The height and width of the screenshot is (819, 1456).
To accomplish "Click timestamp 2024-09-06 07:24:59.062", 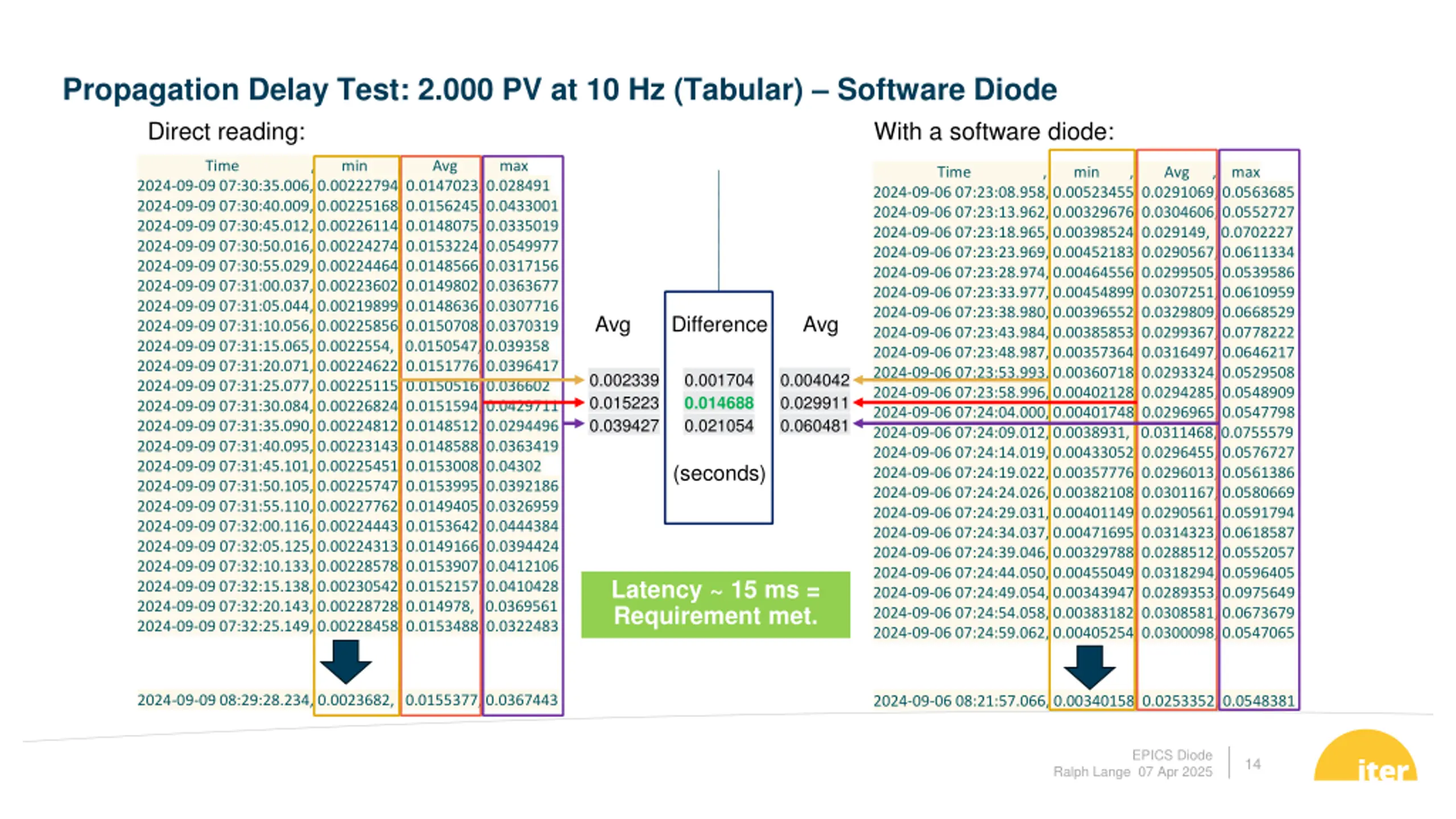I will [959, 632].
